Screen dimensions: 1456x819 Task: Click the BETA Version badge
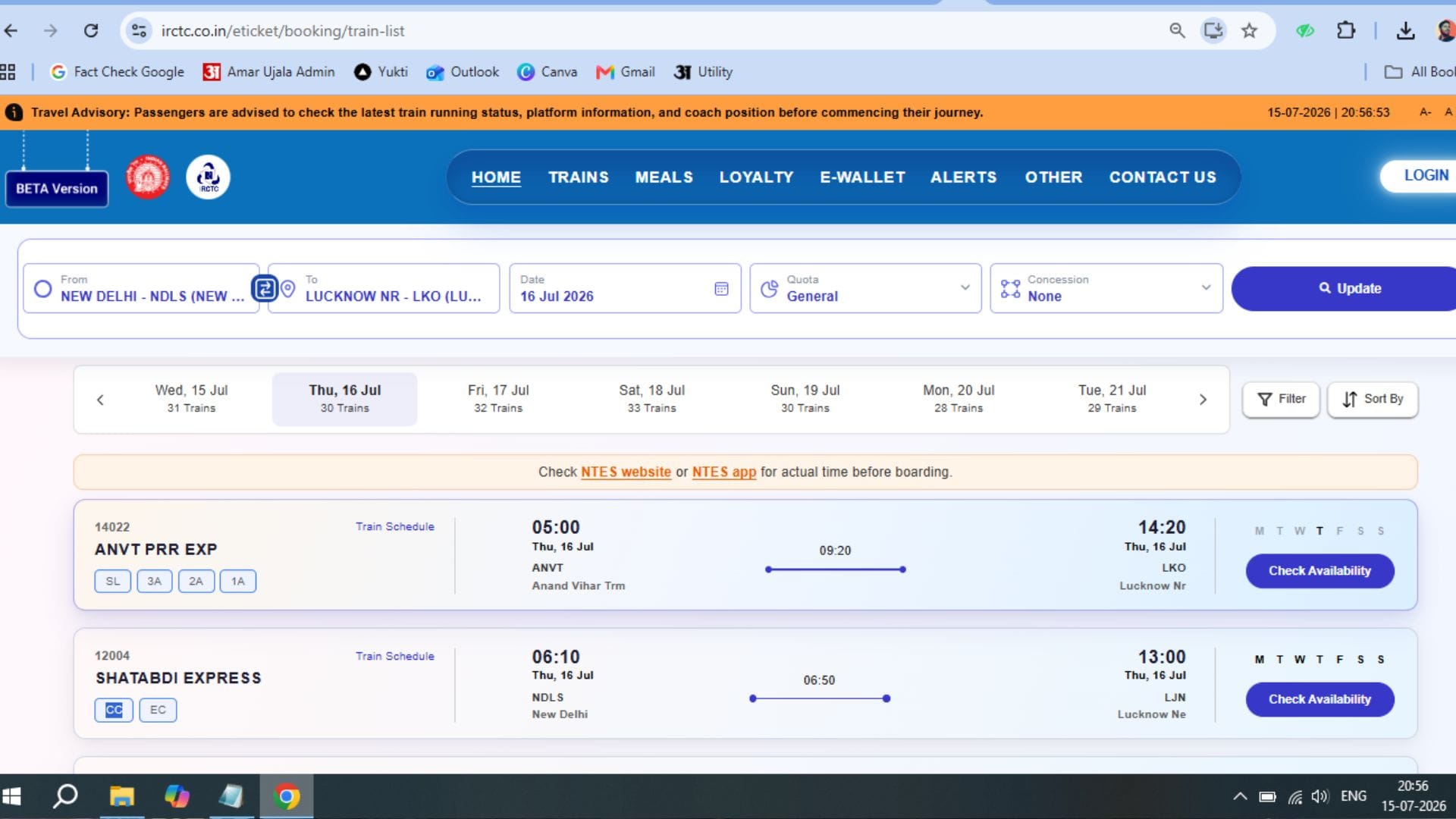point(57,189)
